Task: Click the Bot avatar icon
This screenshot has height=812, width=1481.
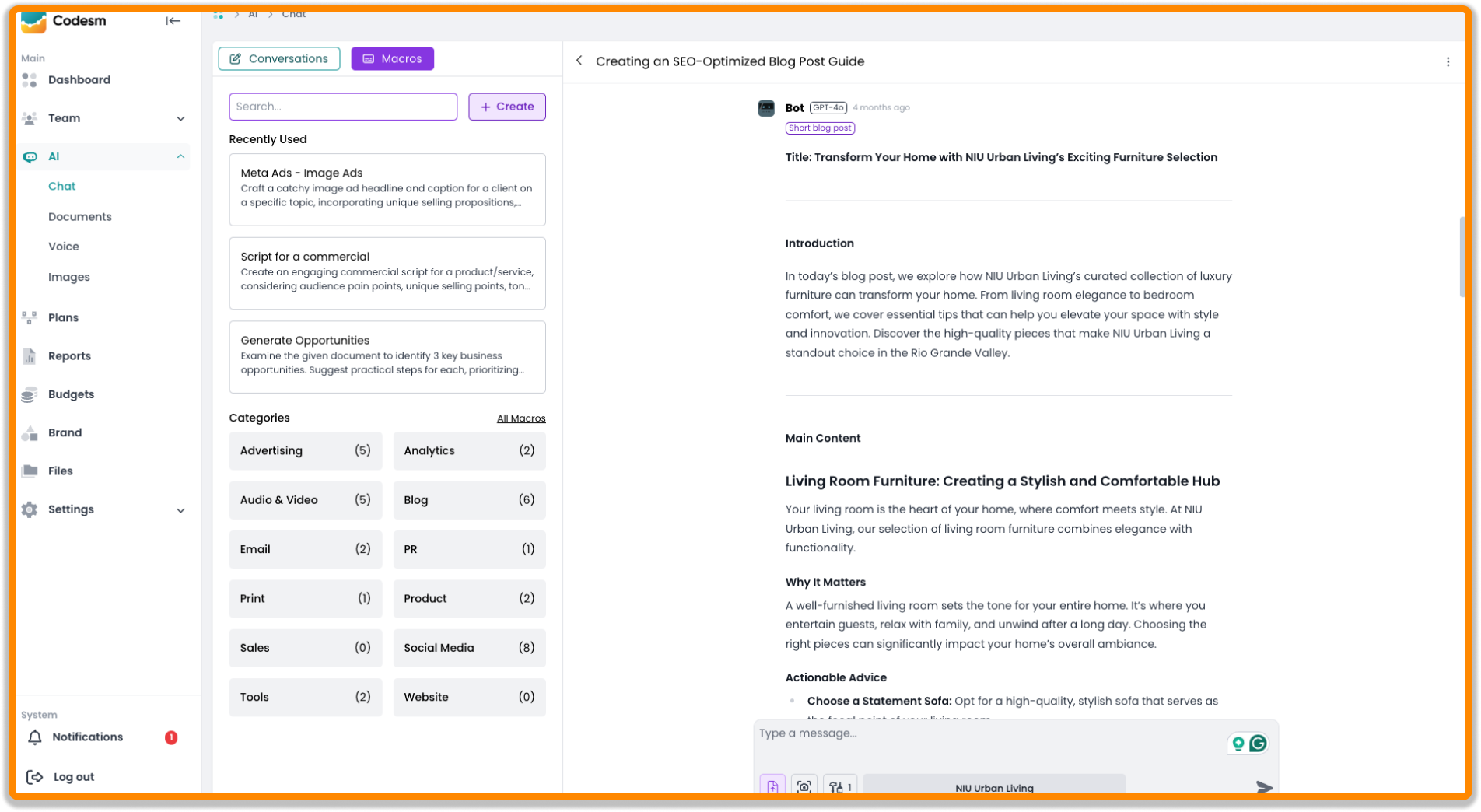Action: point(766,108)
